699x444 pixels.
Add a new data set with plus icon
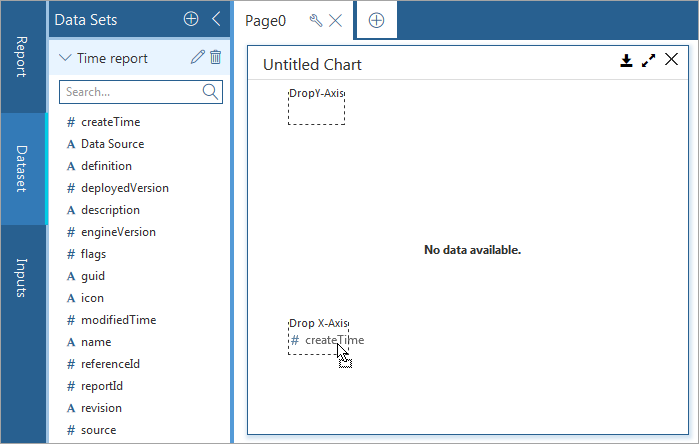(x=191, y=19)
